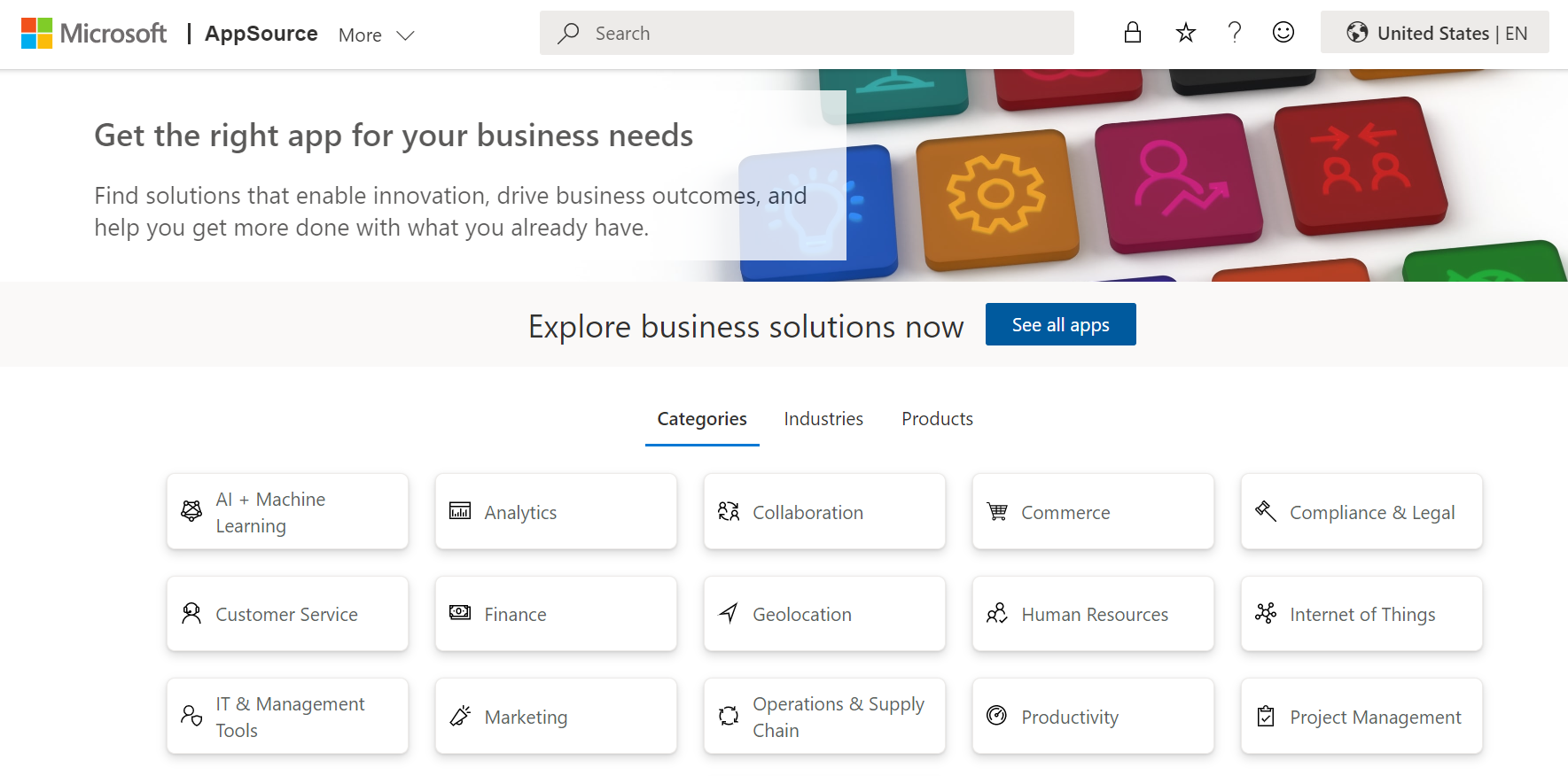Click the See all apps button
The image size is (1568, 776).
click(x=1060, y=324)
